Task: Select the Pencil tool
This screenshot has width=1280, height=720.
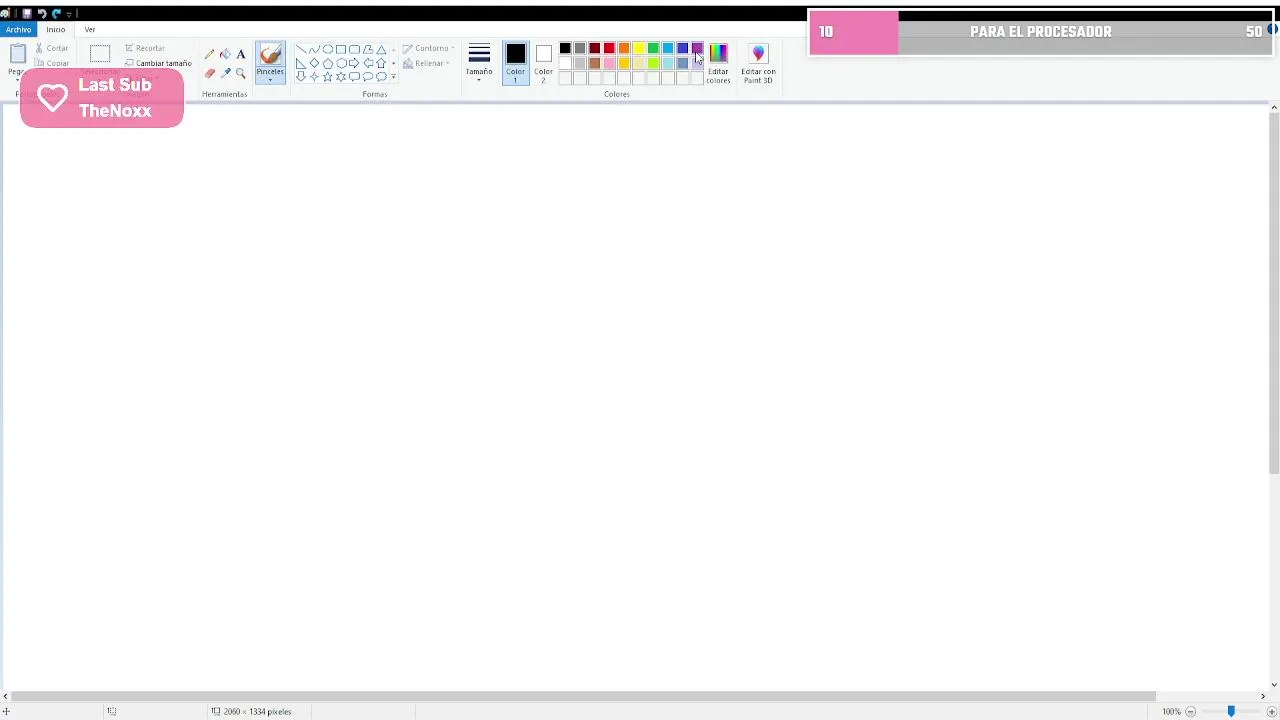Action: pos(209,54)
